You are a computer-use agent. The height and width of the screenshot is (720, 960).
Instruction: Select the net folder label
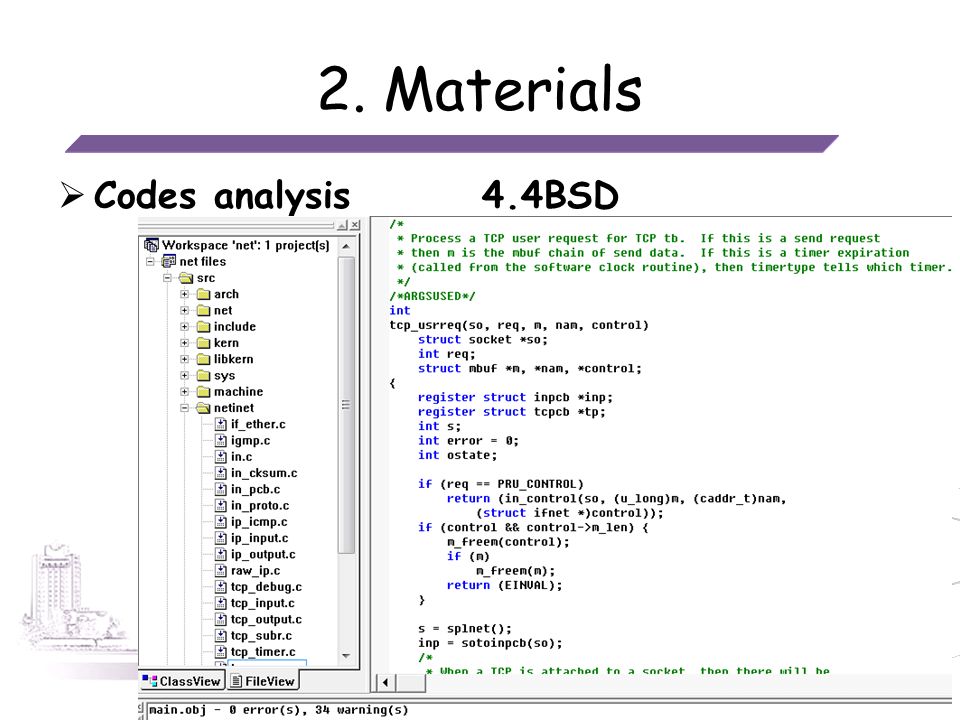coord(223,310)
